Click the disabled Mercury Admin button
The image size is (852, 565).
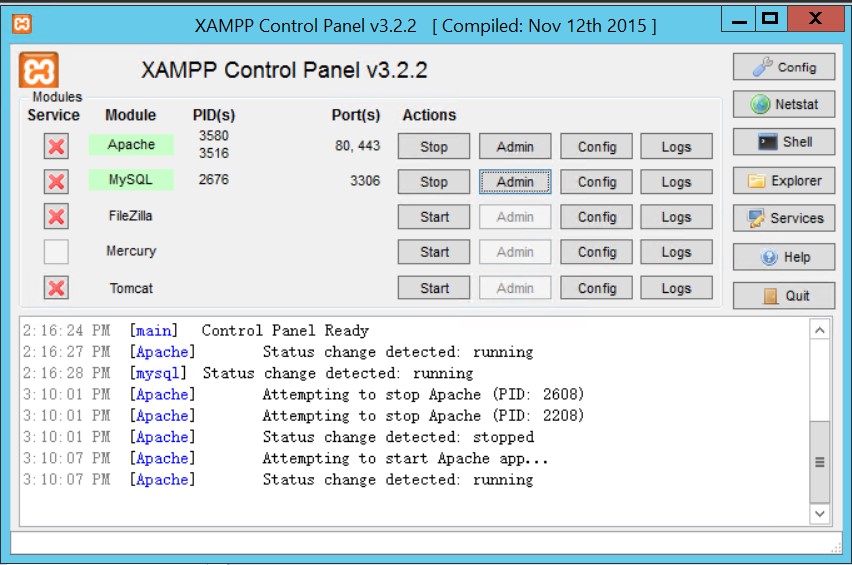point(515,252)
